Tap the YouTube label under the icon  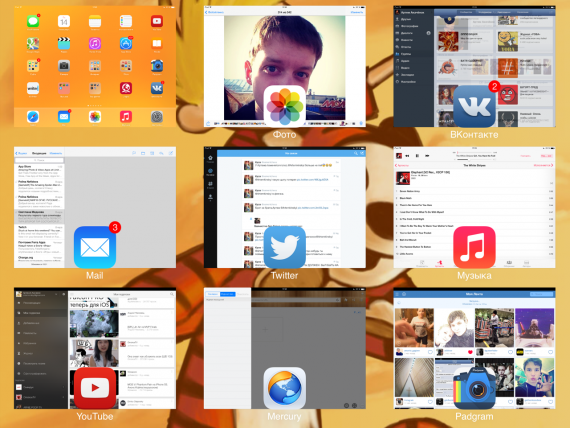tap(95, 417)
